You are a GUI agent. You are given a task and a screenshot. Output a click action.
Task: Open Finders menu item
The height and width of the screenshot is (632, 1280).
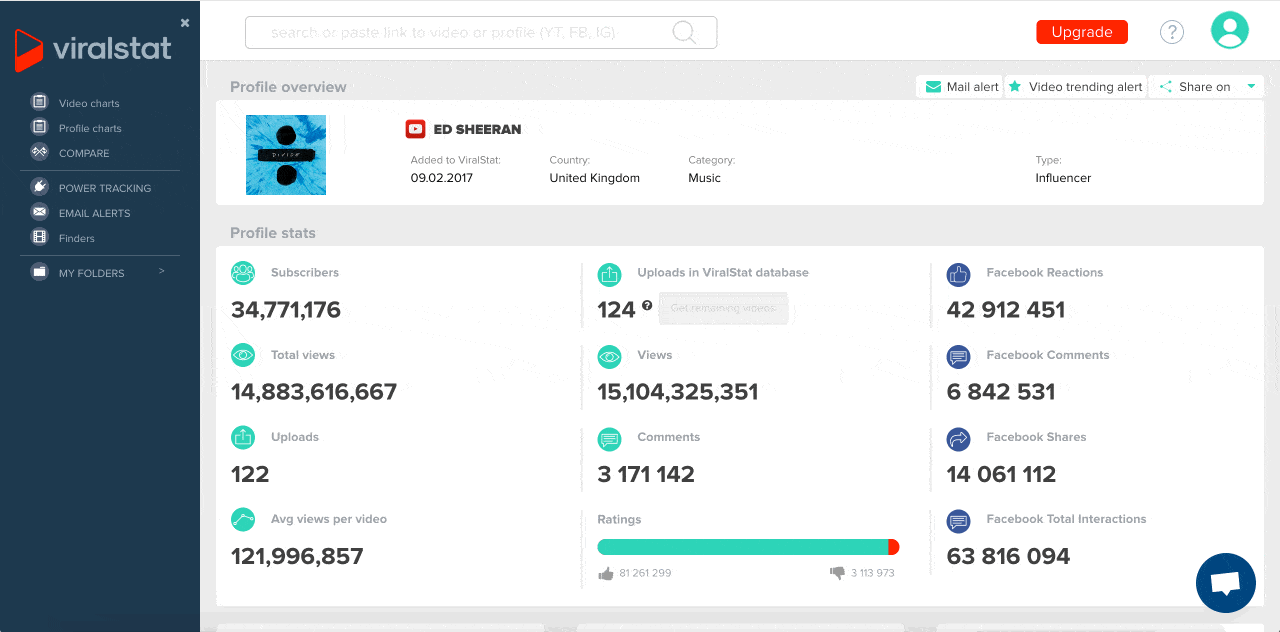coord(77,239)
